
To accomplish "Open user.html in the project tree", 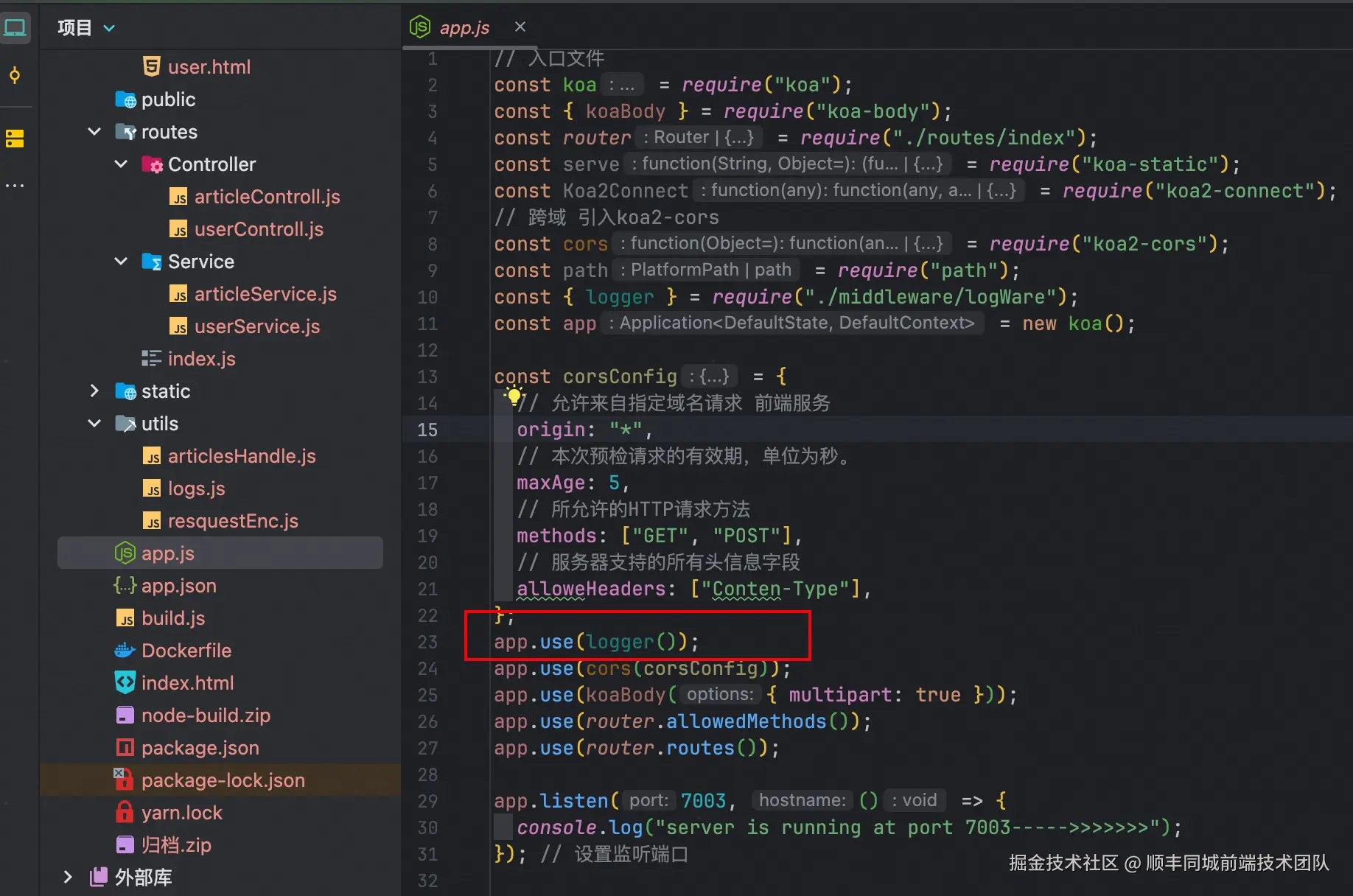I will pos(209,67).
